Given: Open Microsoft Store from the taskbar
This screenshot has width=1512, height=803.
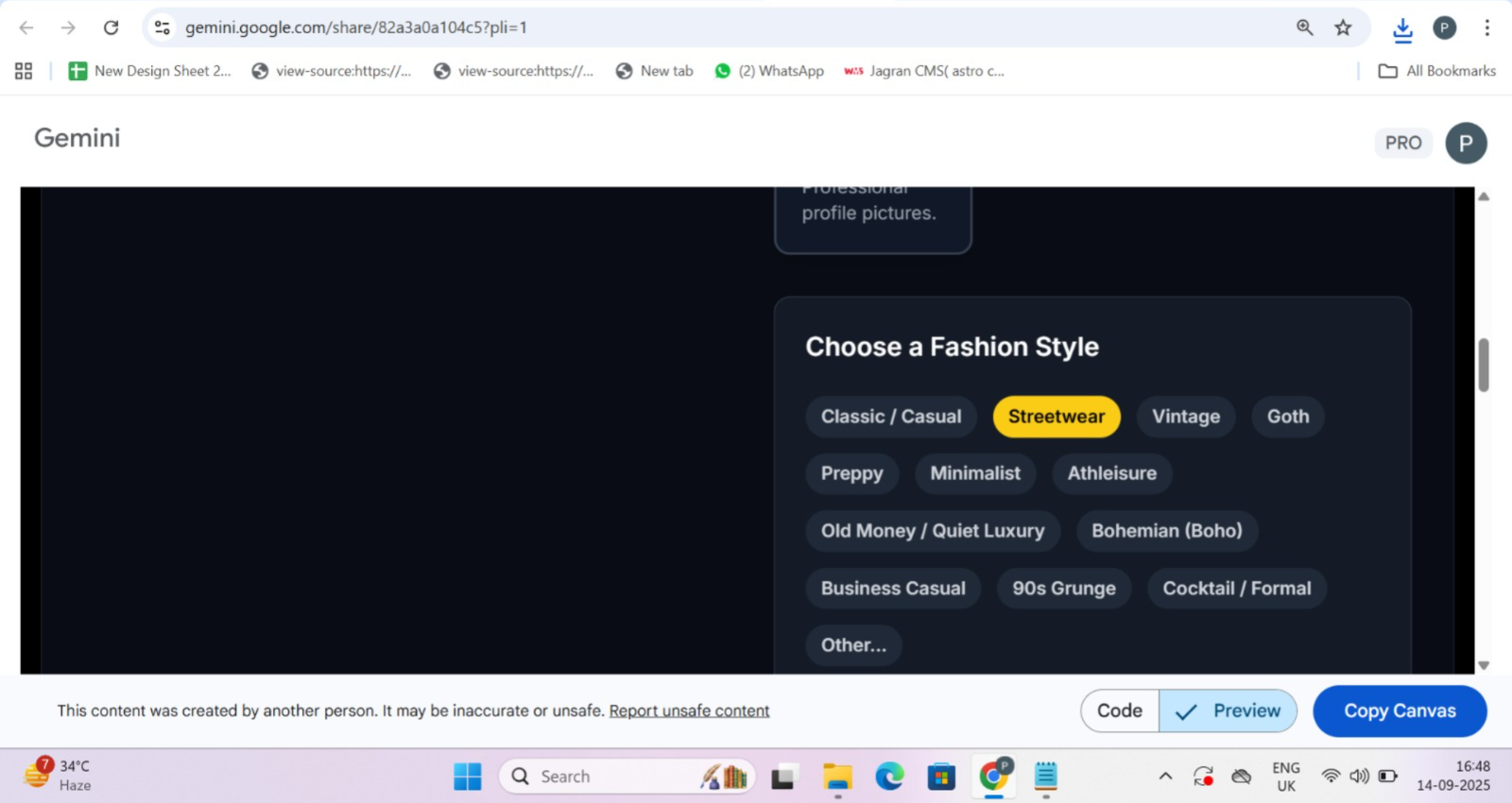Looking at the screenshot, I should (x=941, y=777).
